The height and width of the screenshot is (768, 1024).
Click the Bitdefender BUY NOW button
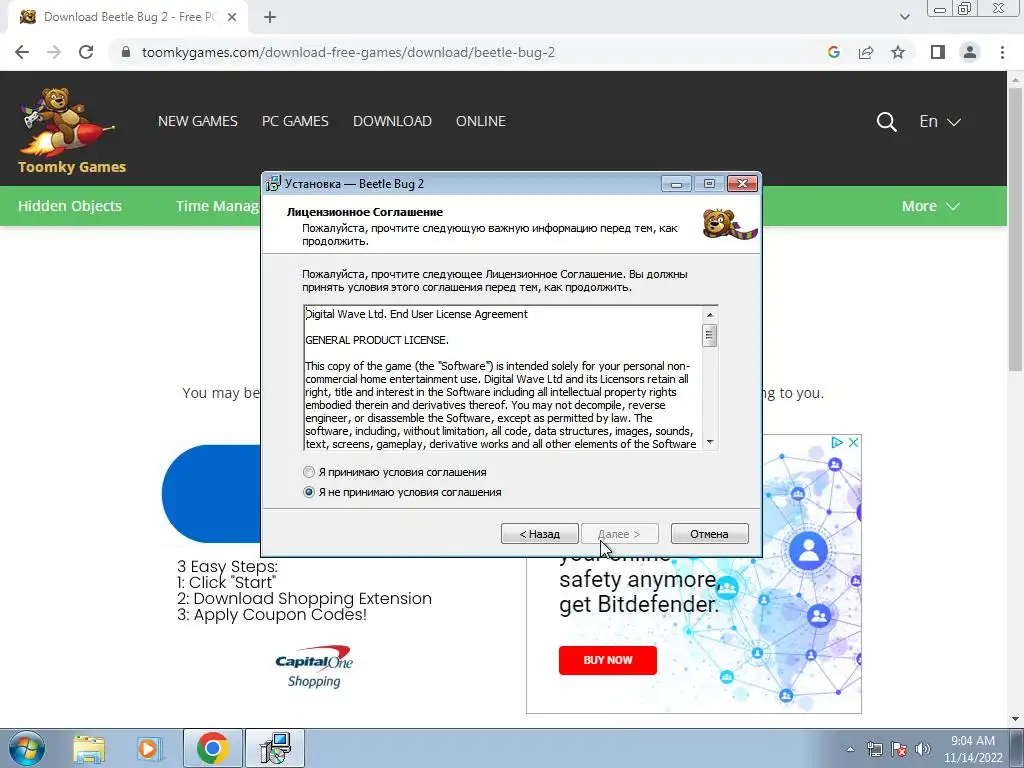point(607,660)
